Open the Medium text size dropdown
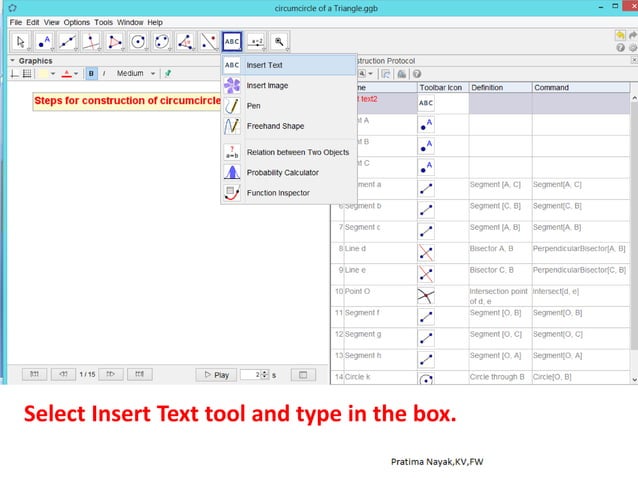Viewport: 638px width, 478px height. [x=135, y=73]
